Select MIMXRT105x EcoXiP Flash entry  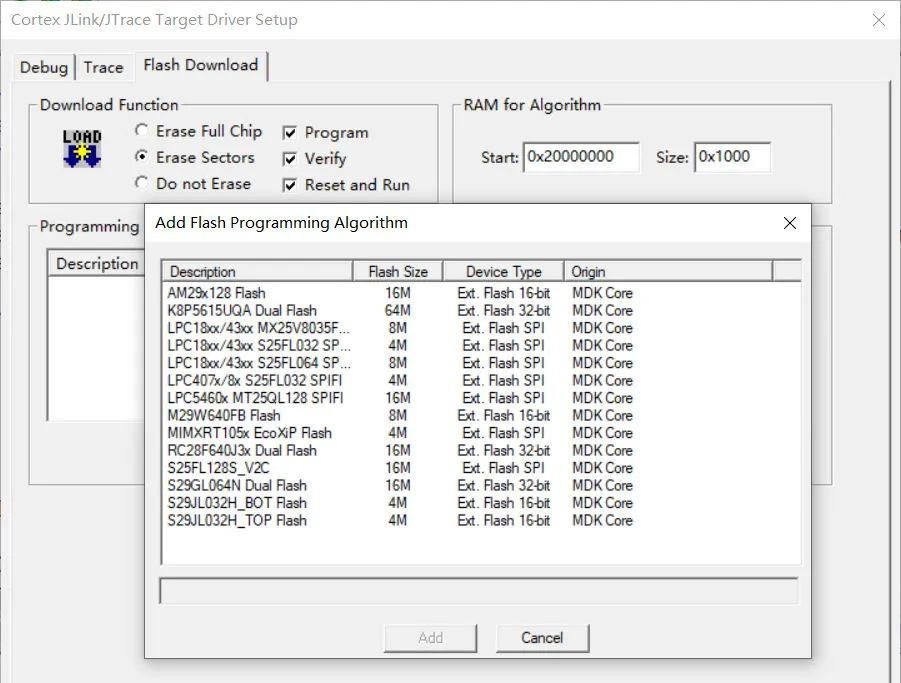[481, 433]
